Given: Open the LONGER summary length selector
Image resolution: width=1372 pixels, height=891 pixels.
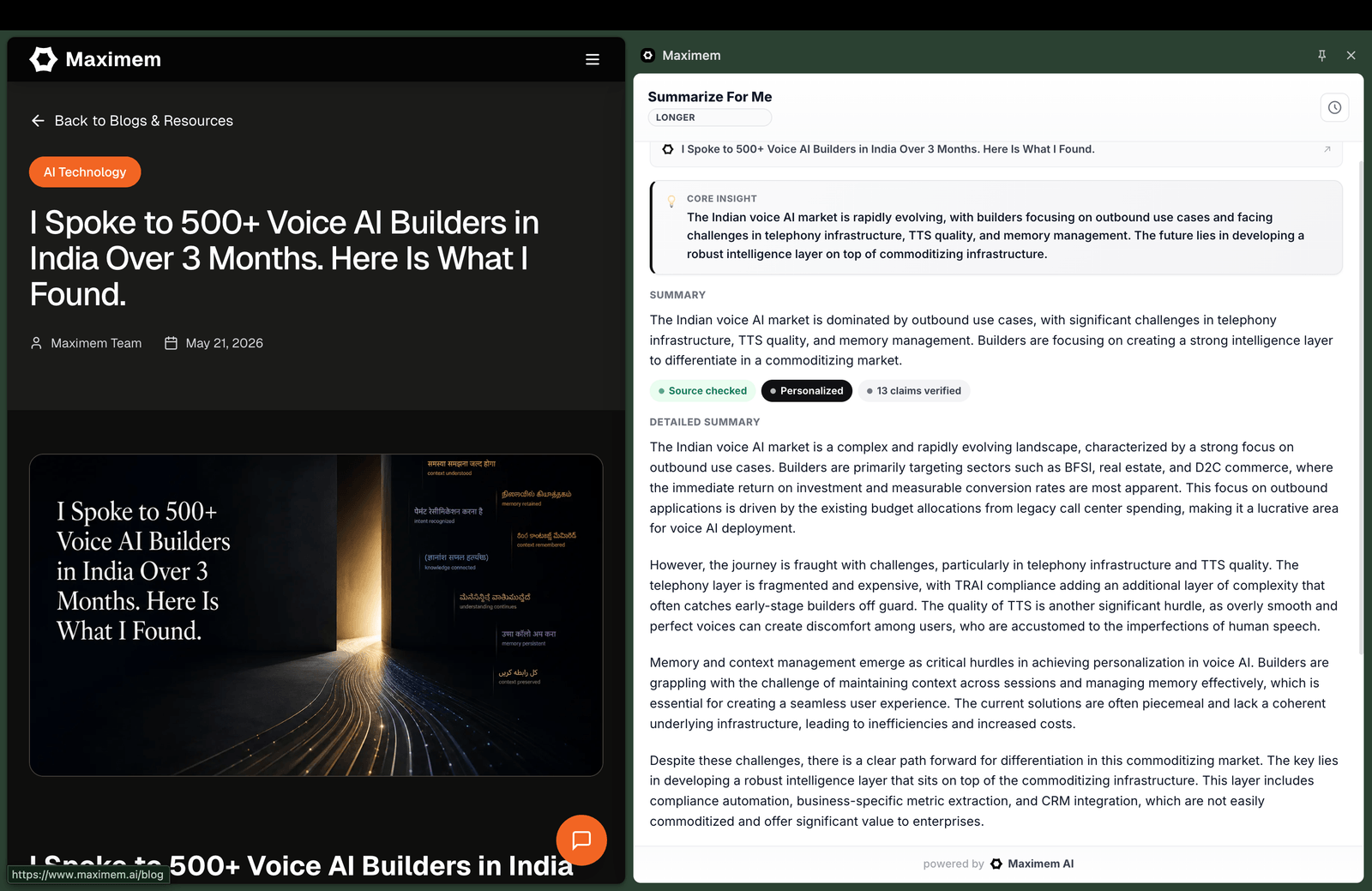Looking at the screenshot, I should tap(709, 117).
